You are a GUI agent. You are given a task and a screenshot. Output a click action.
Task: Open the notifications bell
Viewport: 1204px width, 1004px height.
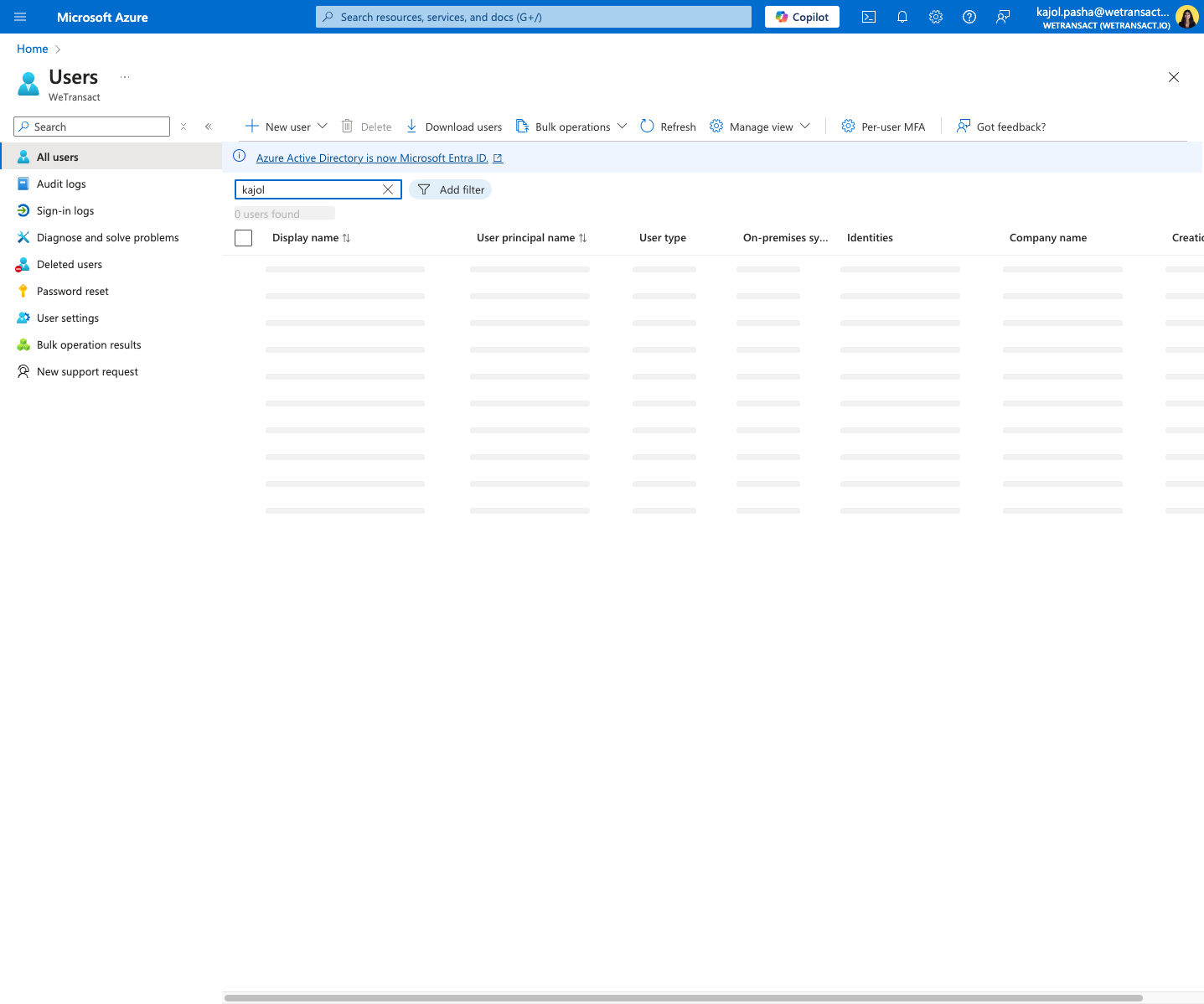(902, 17)
